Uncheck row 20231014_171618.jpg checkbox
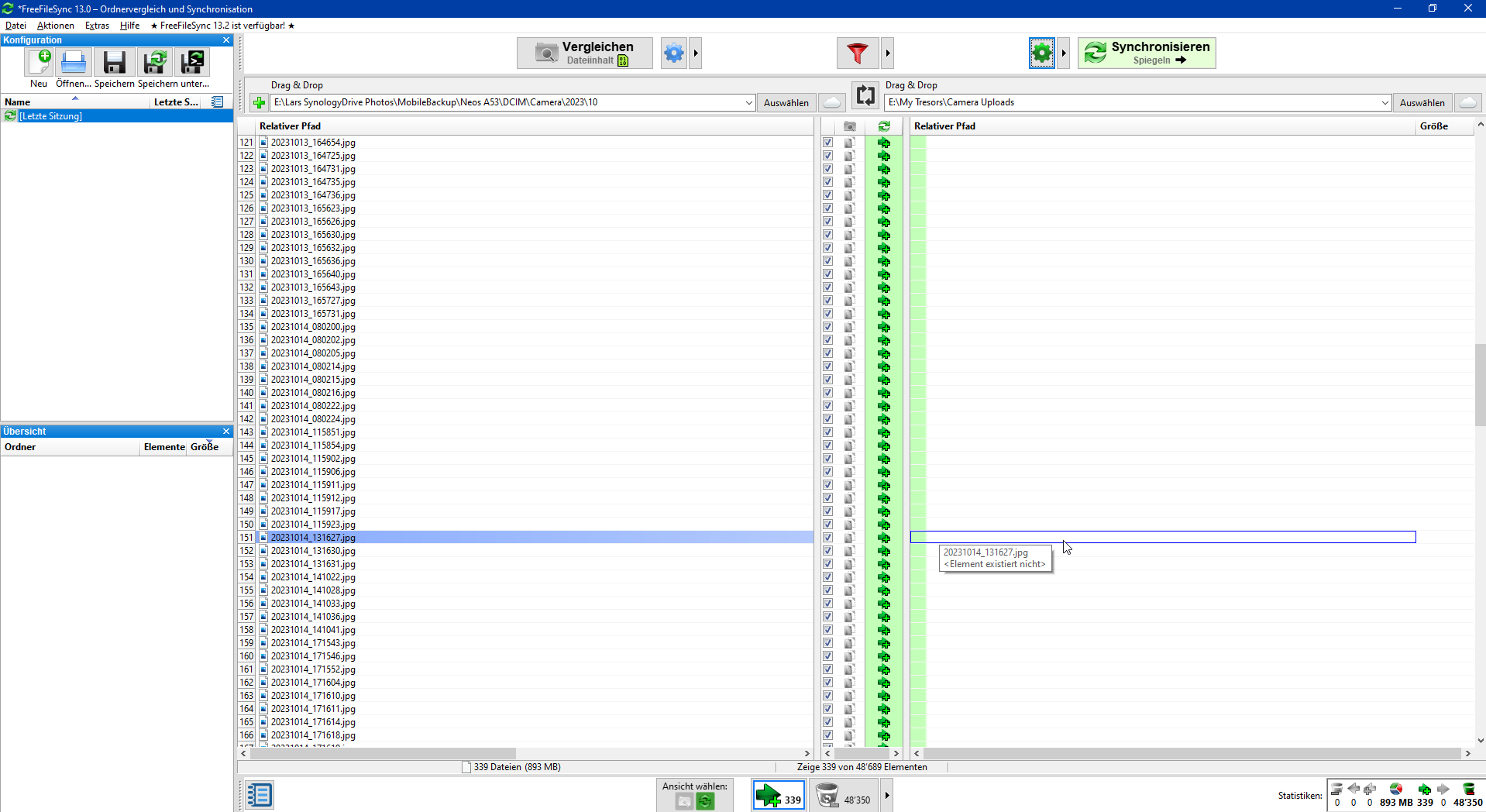This screenshot has width=1486, height=812. [828, 735]
